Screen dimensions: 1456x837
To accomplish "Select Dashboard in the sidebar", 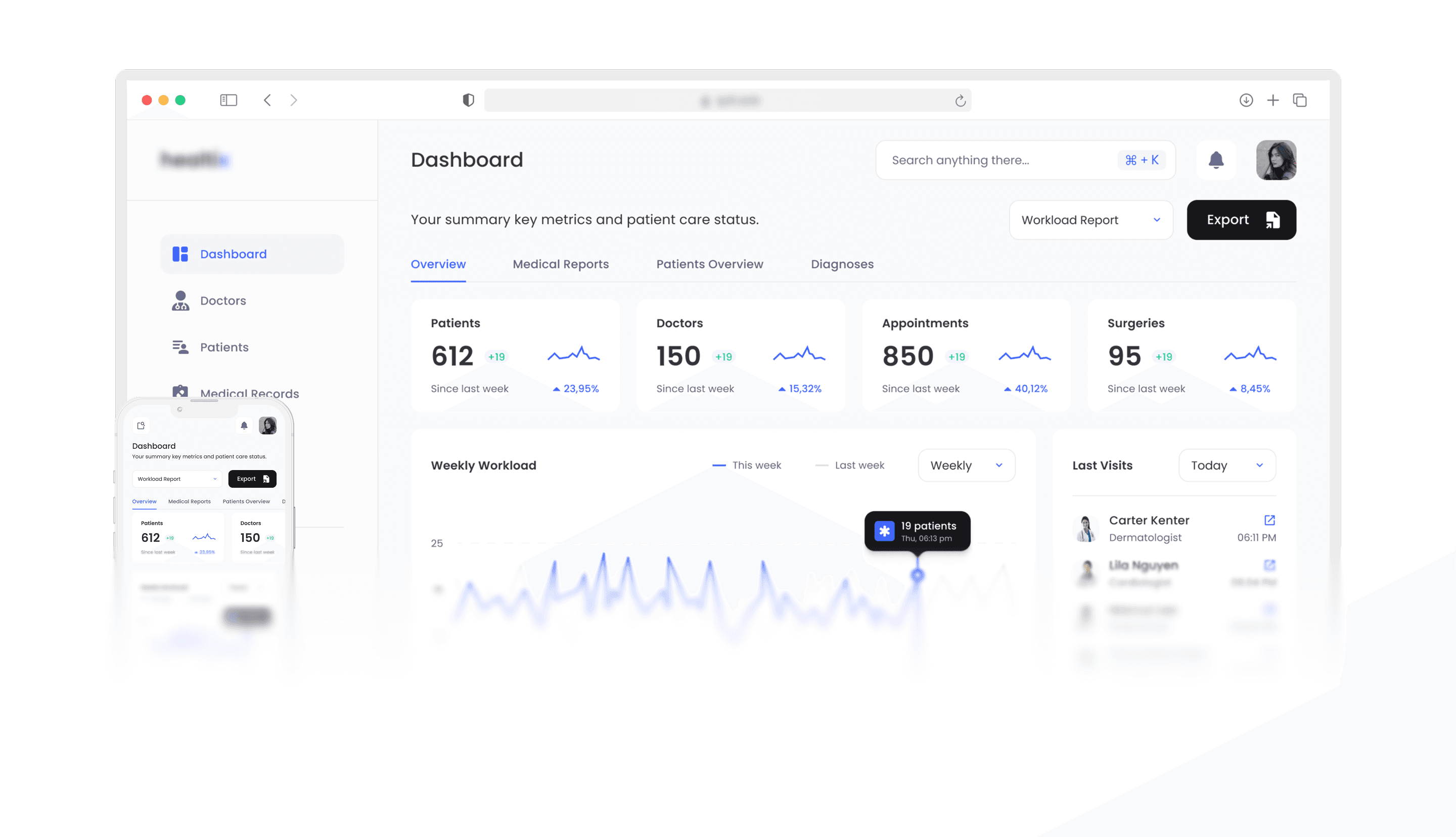I will point(252,254).
